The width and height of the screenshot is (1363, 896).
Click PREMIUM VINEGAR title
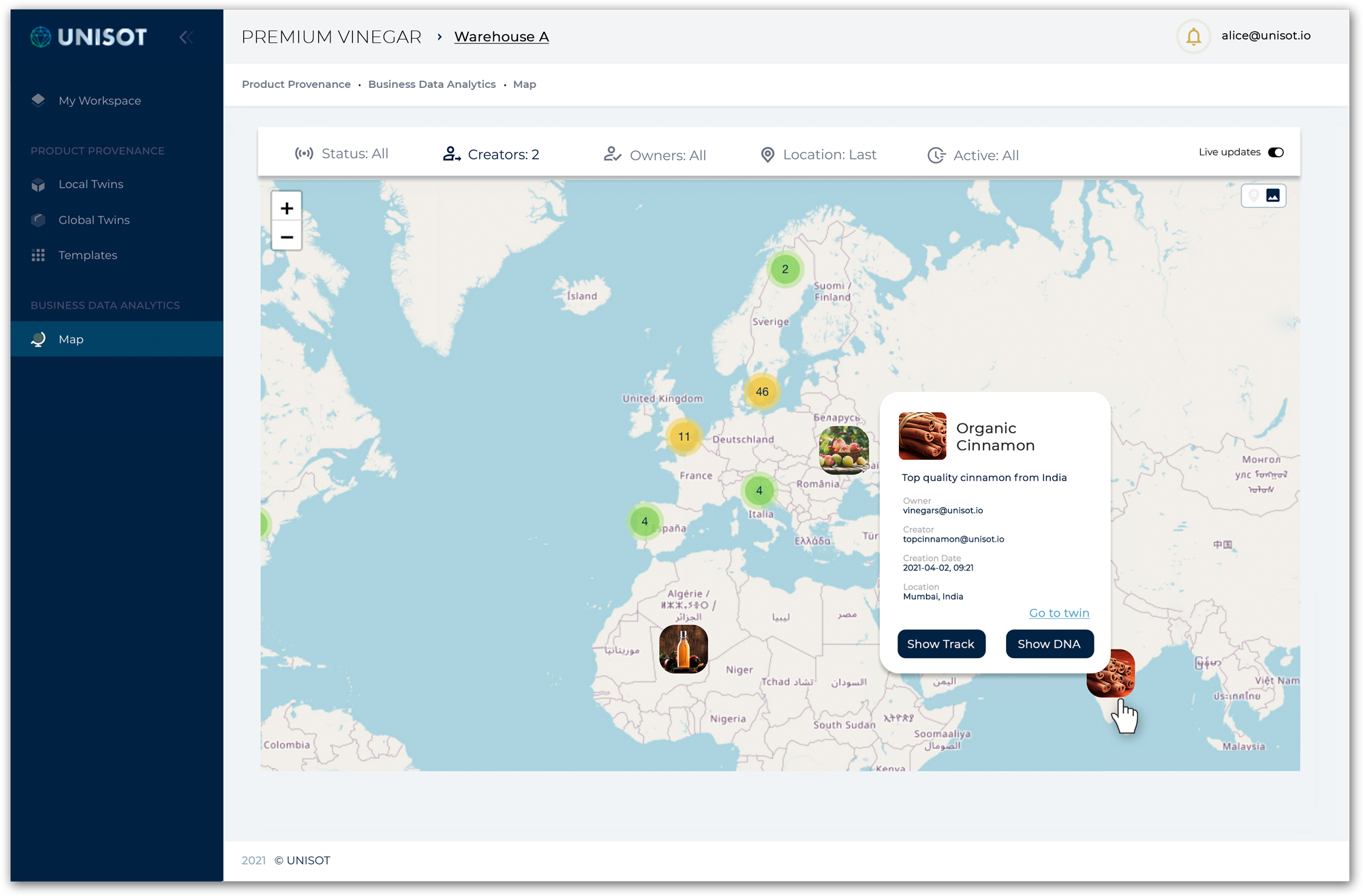pos(332,37)
